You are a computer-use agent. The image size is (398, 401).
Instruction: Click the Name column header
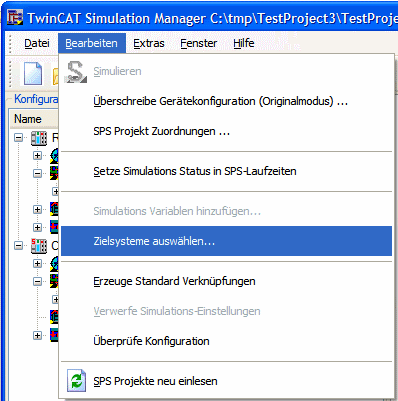(x=33, y=119)
